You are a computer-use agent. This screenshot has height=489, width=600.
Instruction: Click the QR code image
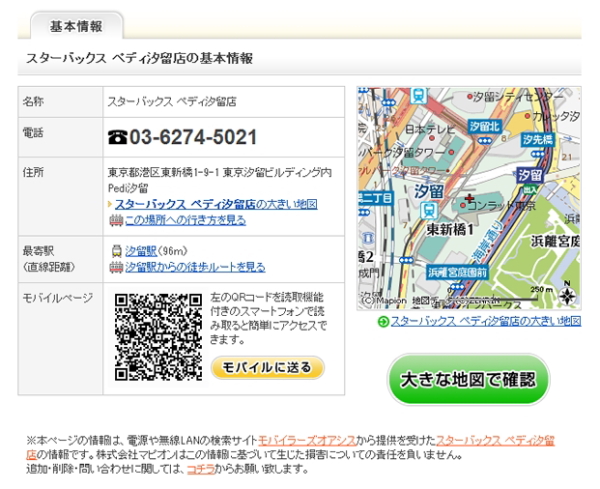click(x=157, y=336)
